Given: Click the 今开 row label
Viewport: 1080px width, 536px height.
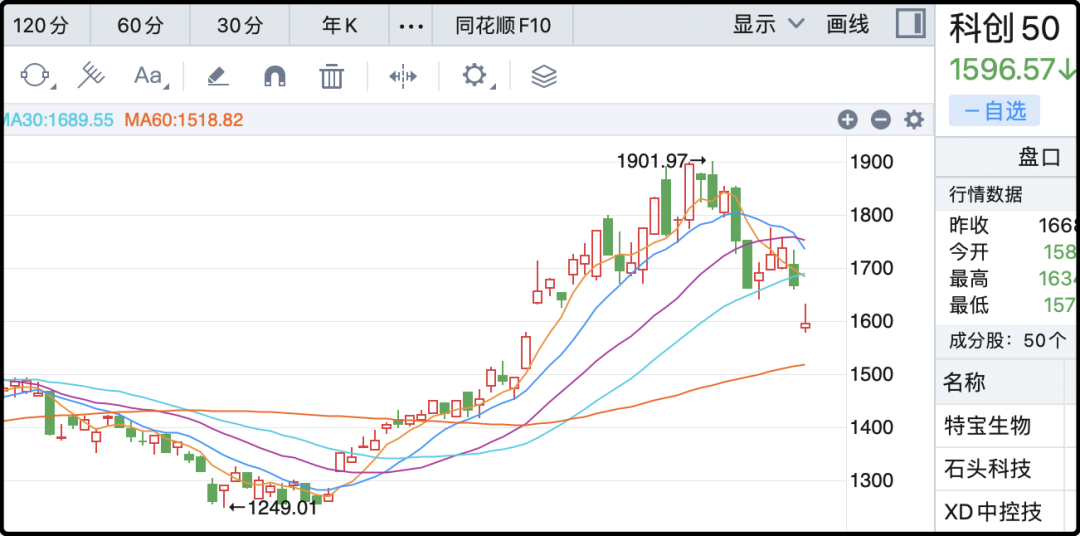Looking at the screenshot, I should (x=969, y=252).
